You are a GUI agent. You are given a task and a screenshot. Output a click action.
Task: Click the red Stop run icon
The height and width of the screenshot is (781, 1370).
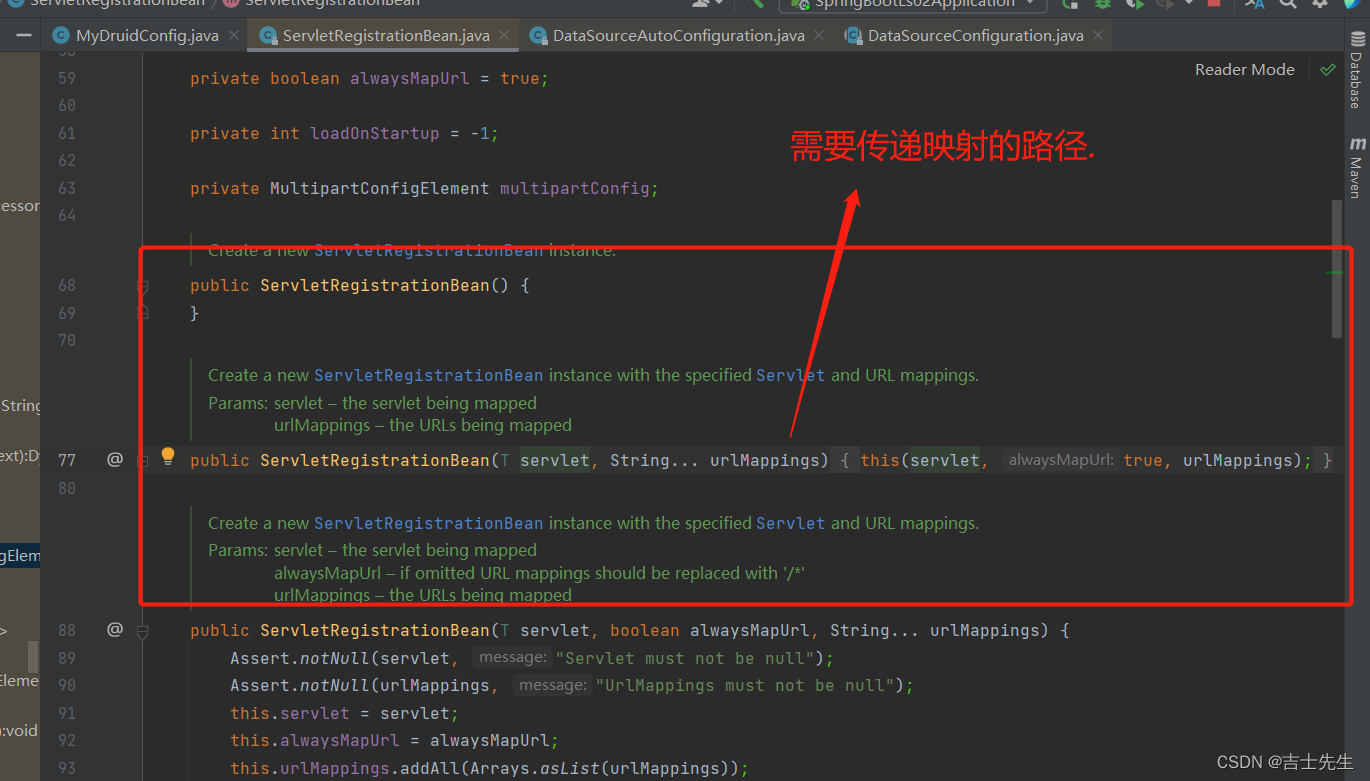pyautogui.click(x=1214, y=4)
